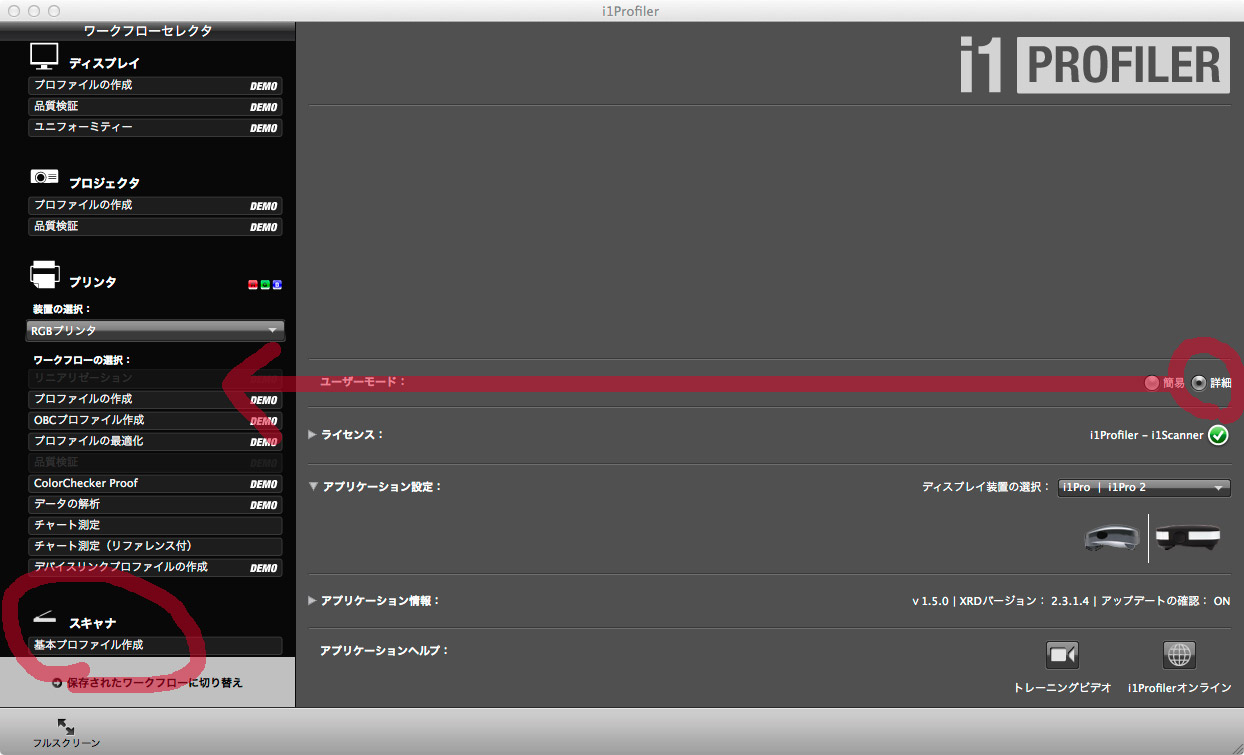The height and width of the screenshot is (755, 1244).
Task: Open ユニフォーミティー workflow
Action: tap(155, 128)
